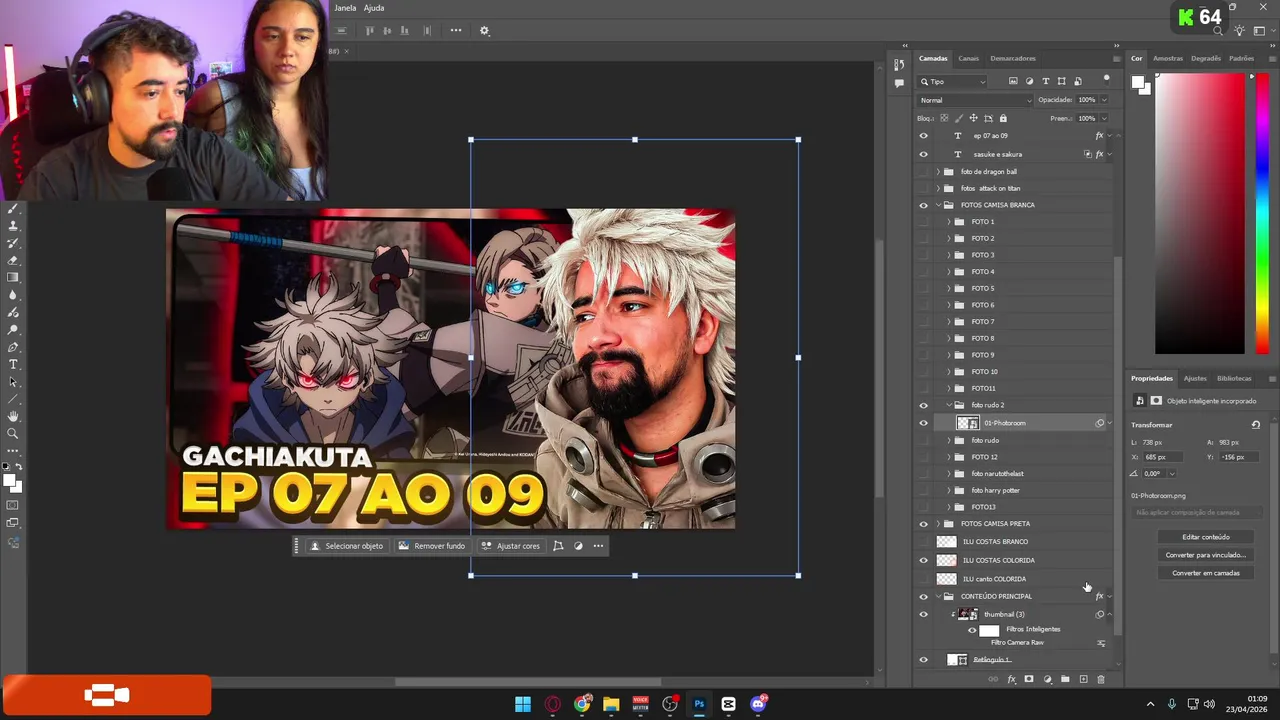Show the ILU COSTAS BRANCO layer

pos(923,542)
